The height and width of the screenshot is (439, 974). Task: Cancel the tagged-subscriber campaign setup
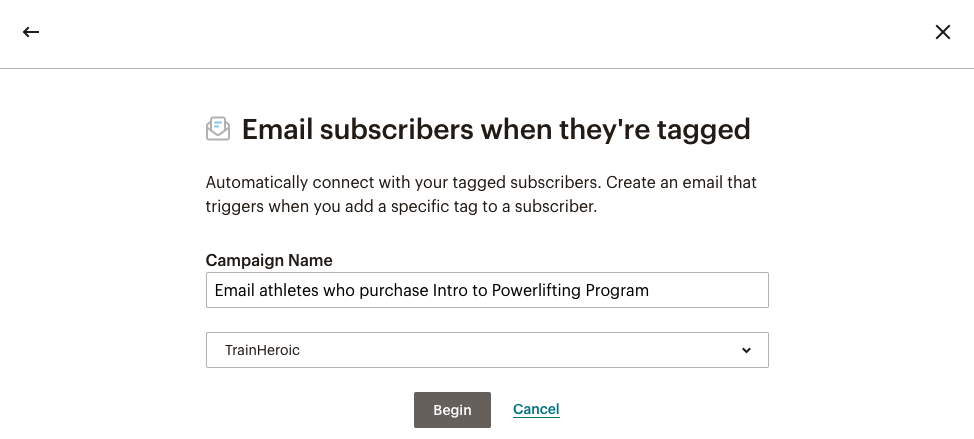tap(536, 409)
